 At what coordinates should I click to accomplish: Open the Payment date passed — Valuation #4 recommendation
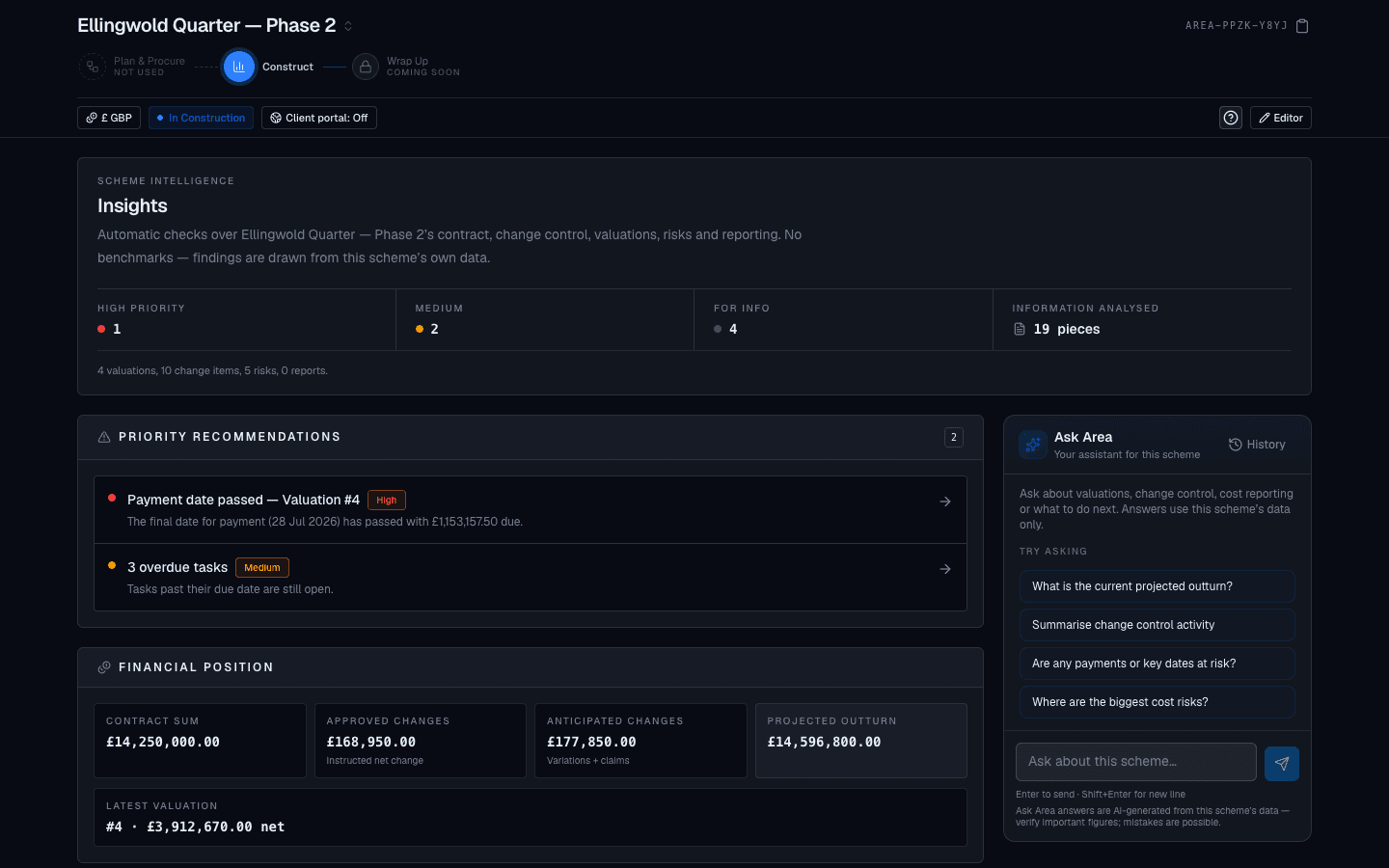tap(531, 510)
